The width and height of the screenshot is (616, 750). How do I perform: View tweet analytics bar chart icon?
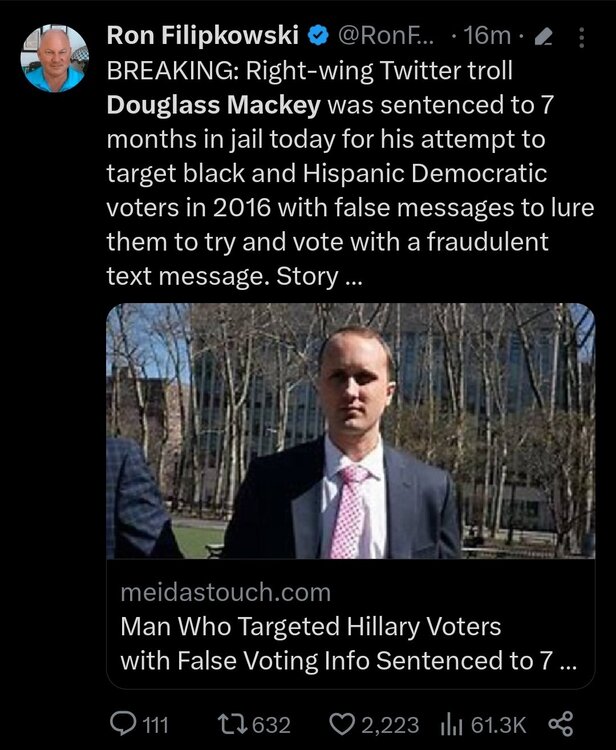451,725
